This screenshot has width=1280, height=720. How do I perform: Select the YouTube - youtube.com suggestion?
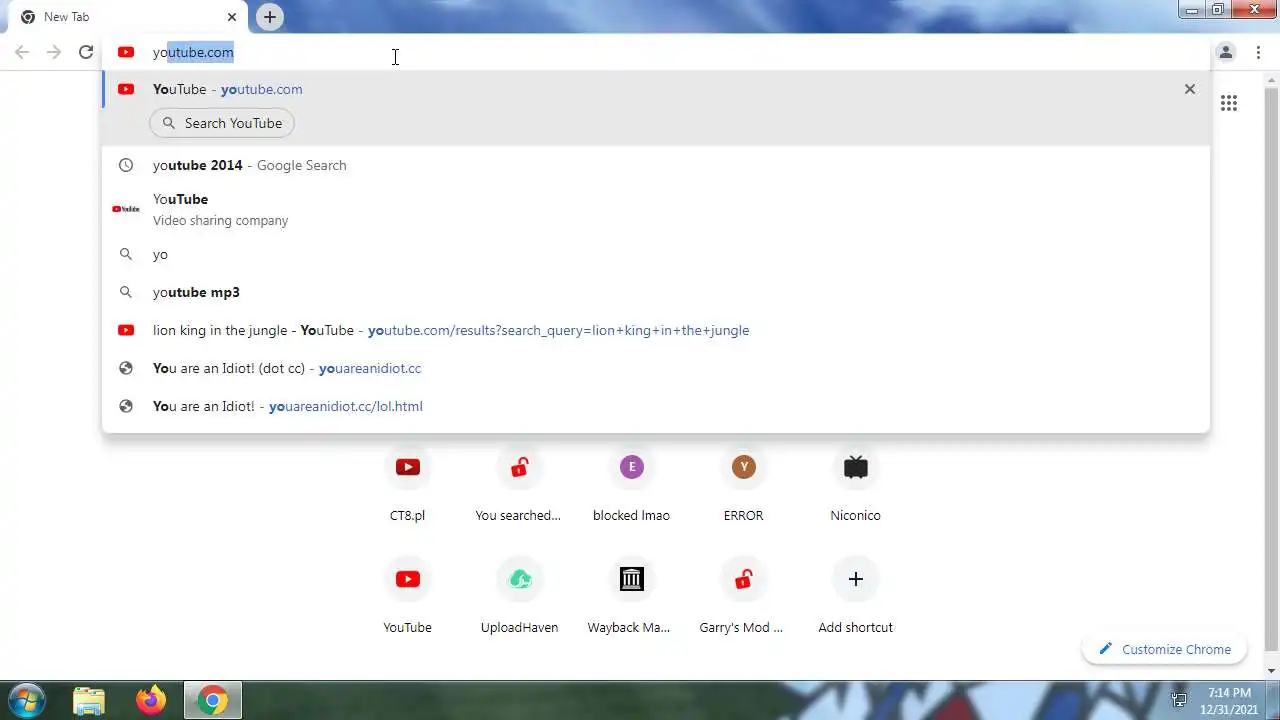[x=656, y=89]
